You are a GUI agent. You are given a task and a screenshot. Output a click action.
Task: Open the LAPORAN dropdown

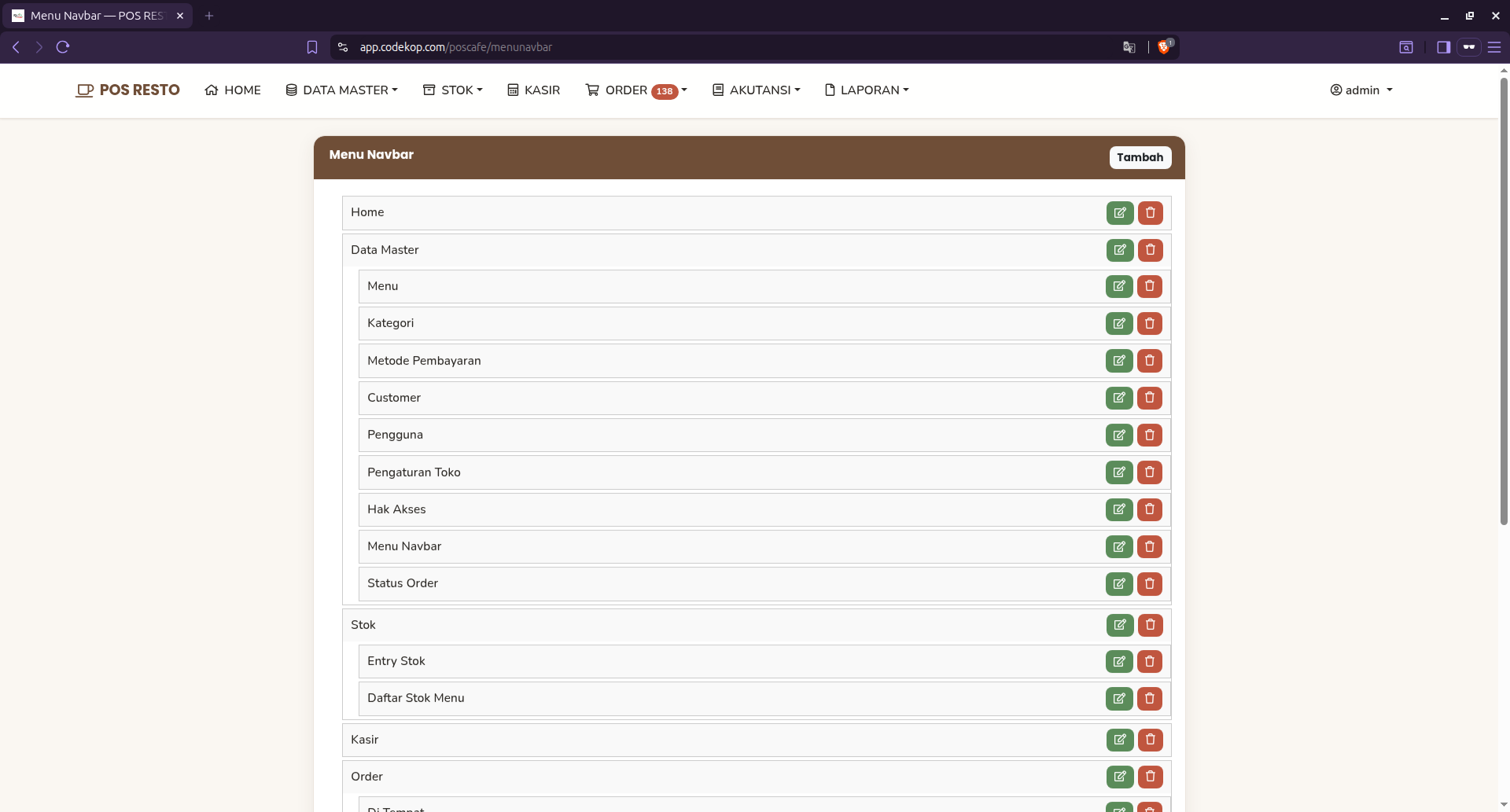click(x=867, y=90)
